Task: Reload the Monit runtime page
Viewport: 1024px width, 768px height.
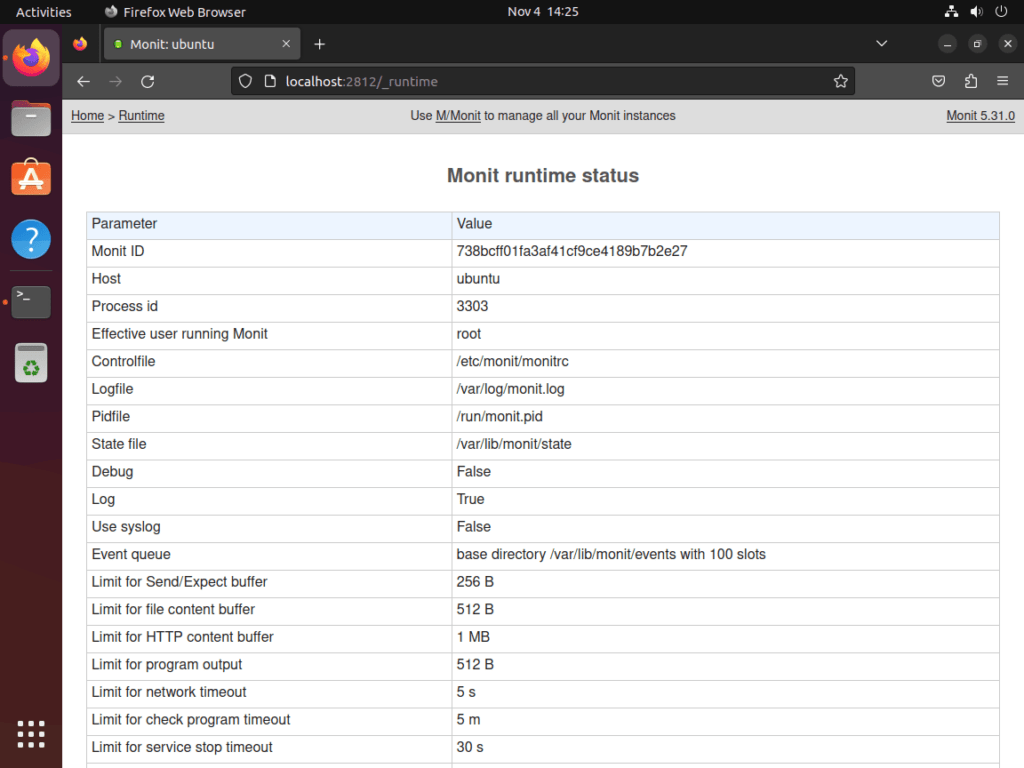Action: 149,81
